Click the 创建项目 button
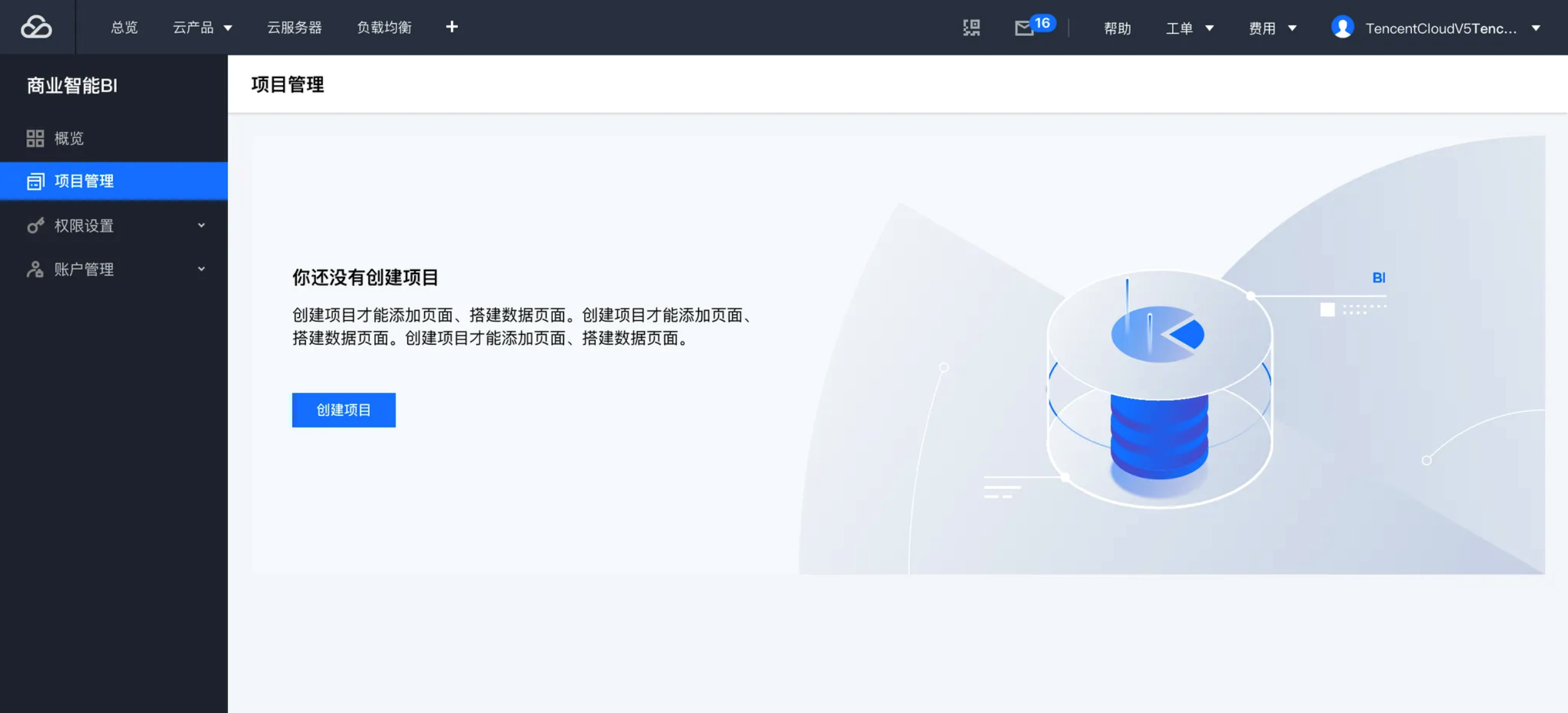The width and height of the screenshot is (1568, 713). point(344,410)
